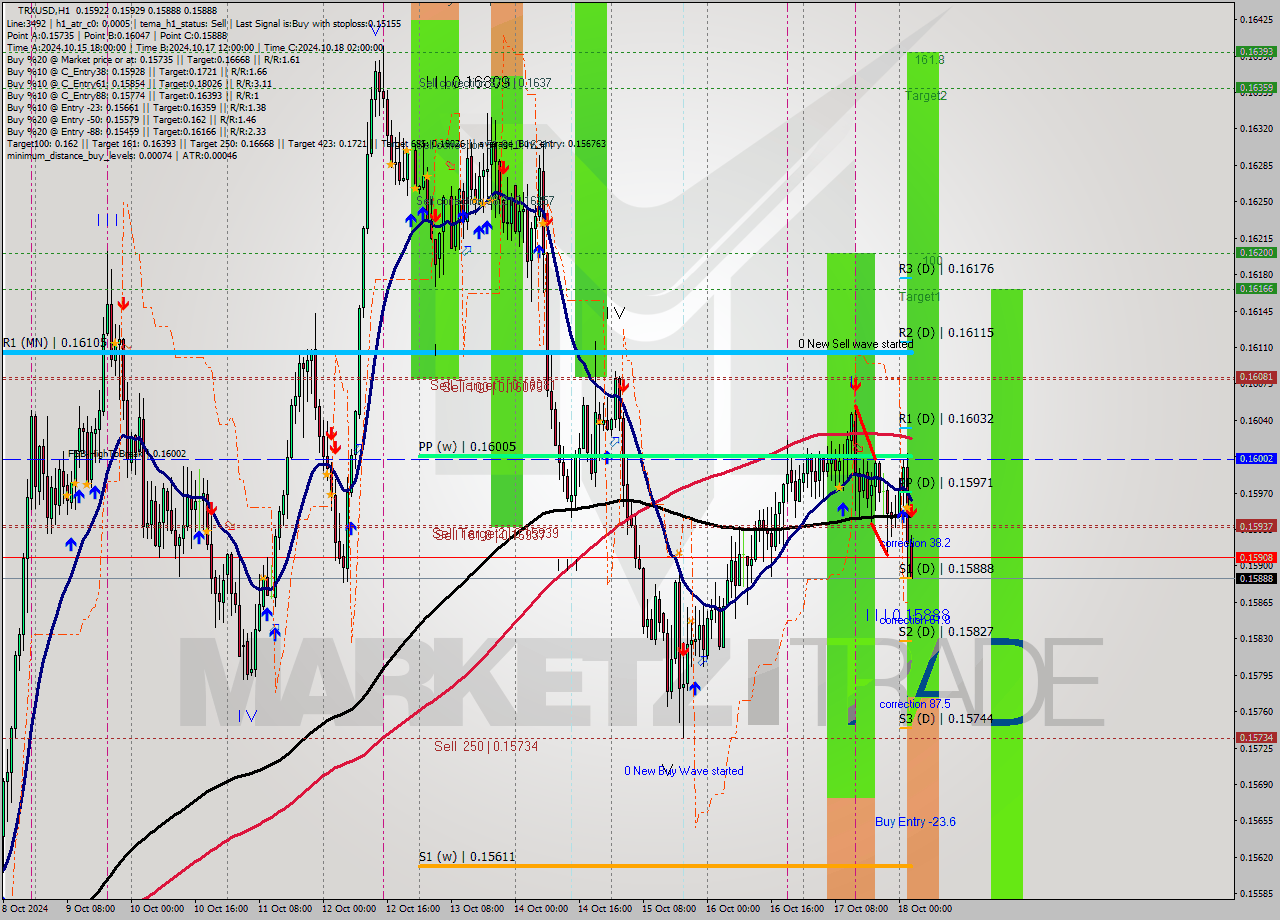Click the '17 Oct 08:00' time axis label
This screenshot has width=1280, height=920.
tap(859, 909)
